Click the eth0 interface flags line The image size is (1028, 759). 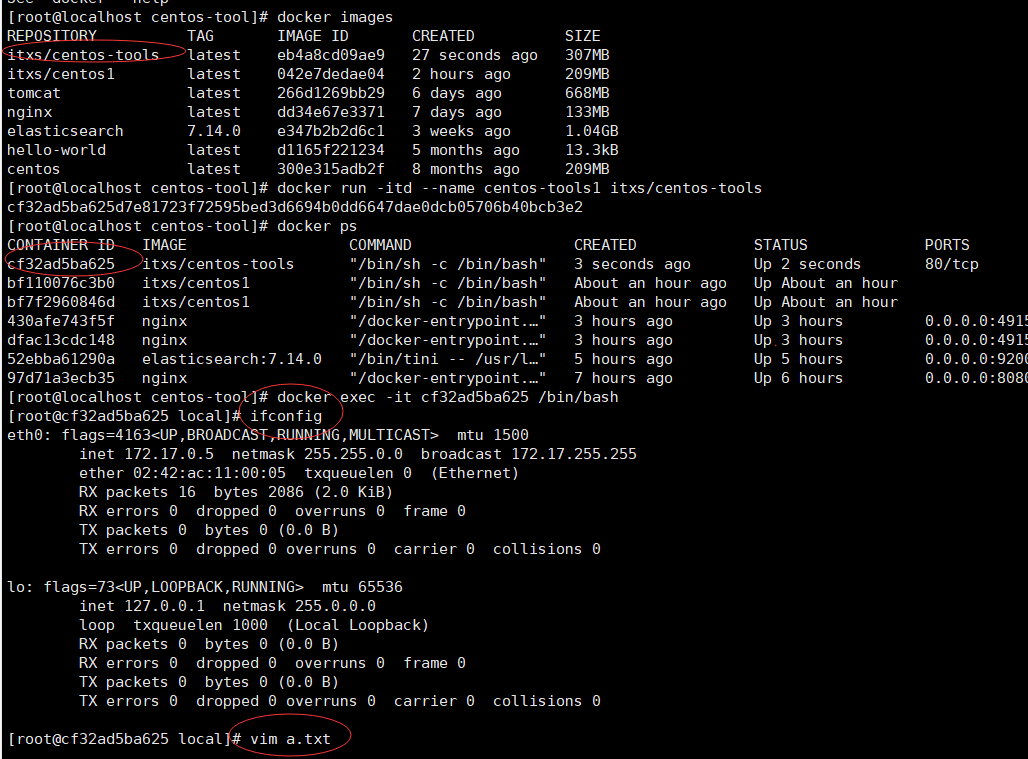[x=267, y=435]
